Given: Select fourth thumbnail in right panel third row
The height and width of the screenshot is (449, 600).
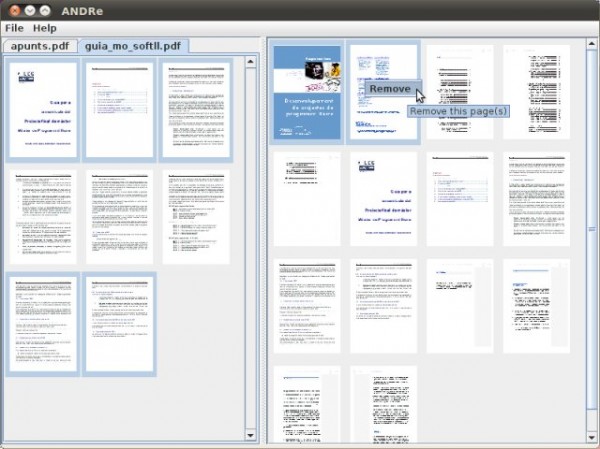Looking at the screenshot, I should 536,306.
